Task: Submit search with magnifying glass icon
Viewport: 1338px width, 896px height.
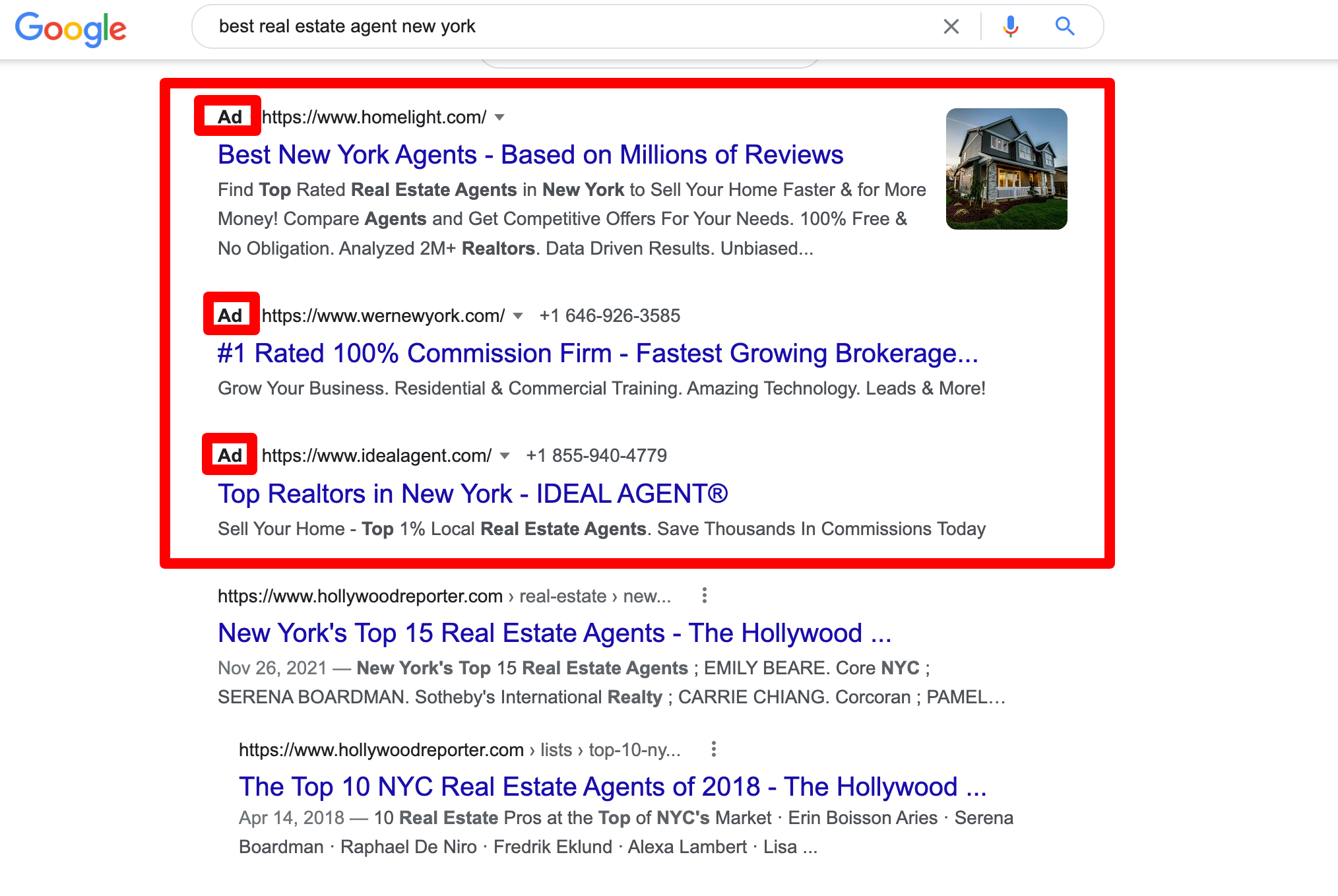Action: coord(1065,26)
